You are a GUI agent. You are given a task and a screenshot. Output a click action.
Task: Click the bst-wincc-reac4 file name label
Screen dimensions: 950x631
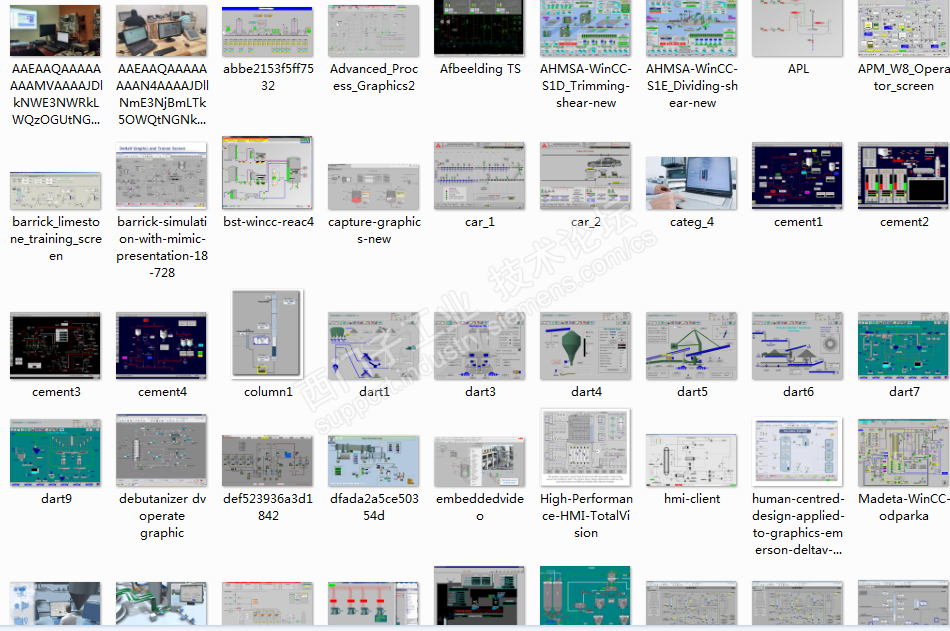[x=268, y=222]
